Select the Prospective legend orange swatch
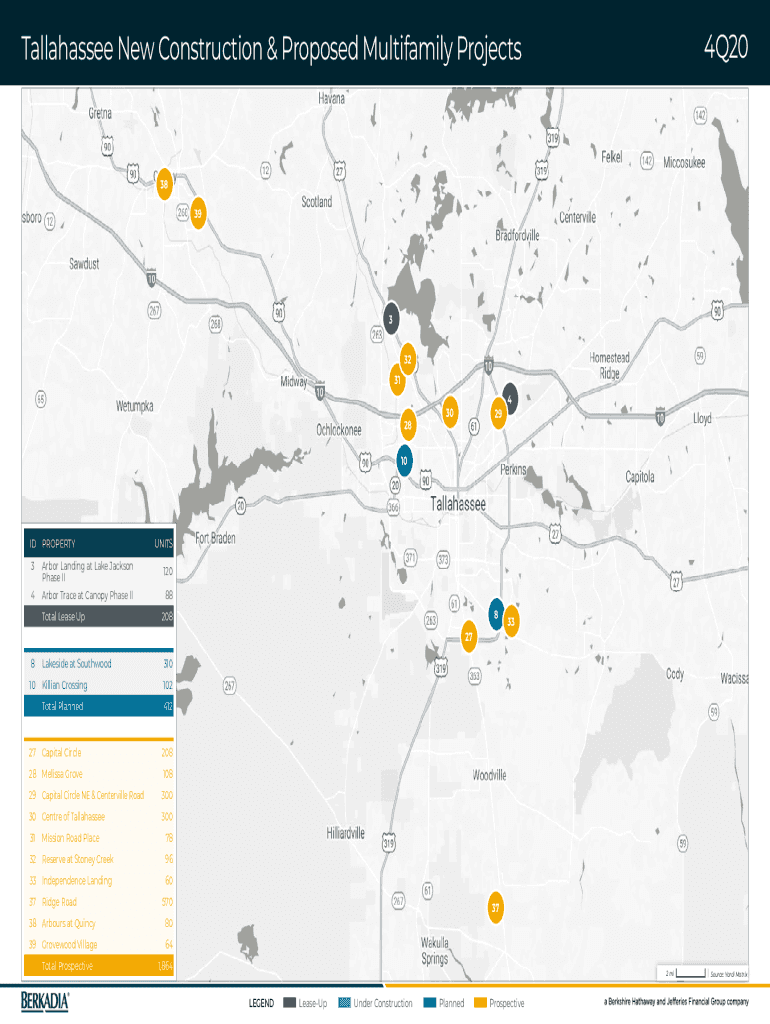 click(x=481, y=1003)
